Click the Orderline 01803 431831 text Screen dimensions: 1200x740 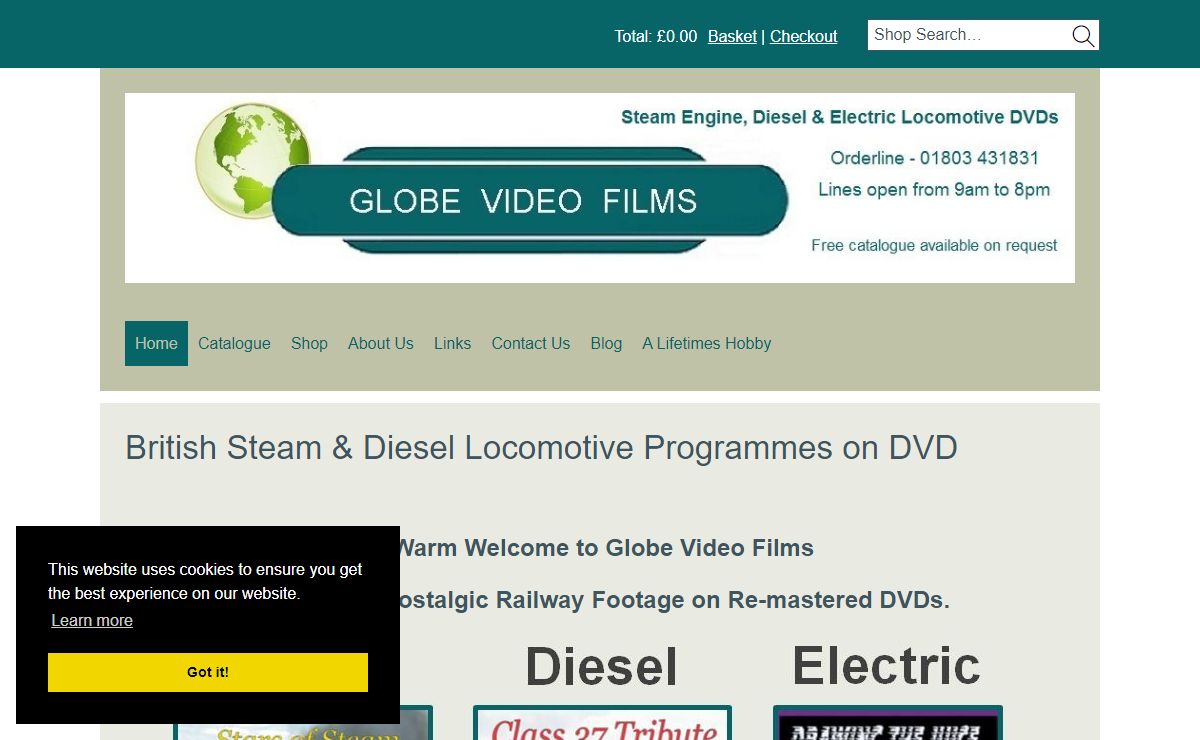point(934,158)
